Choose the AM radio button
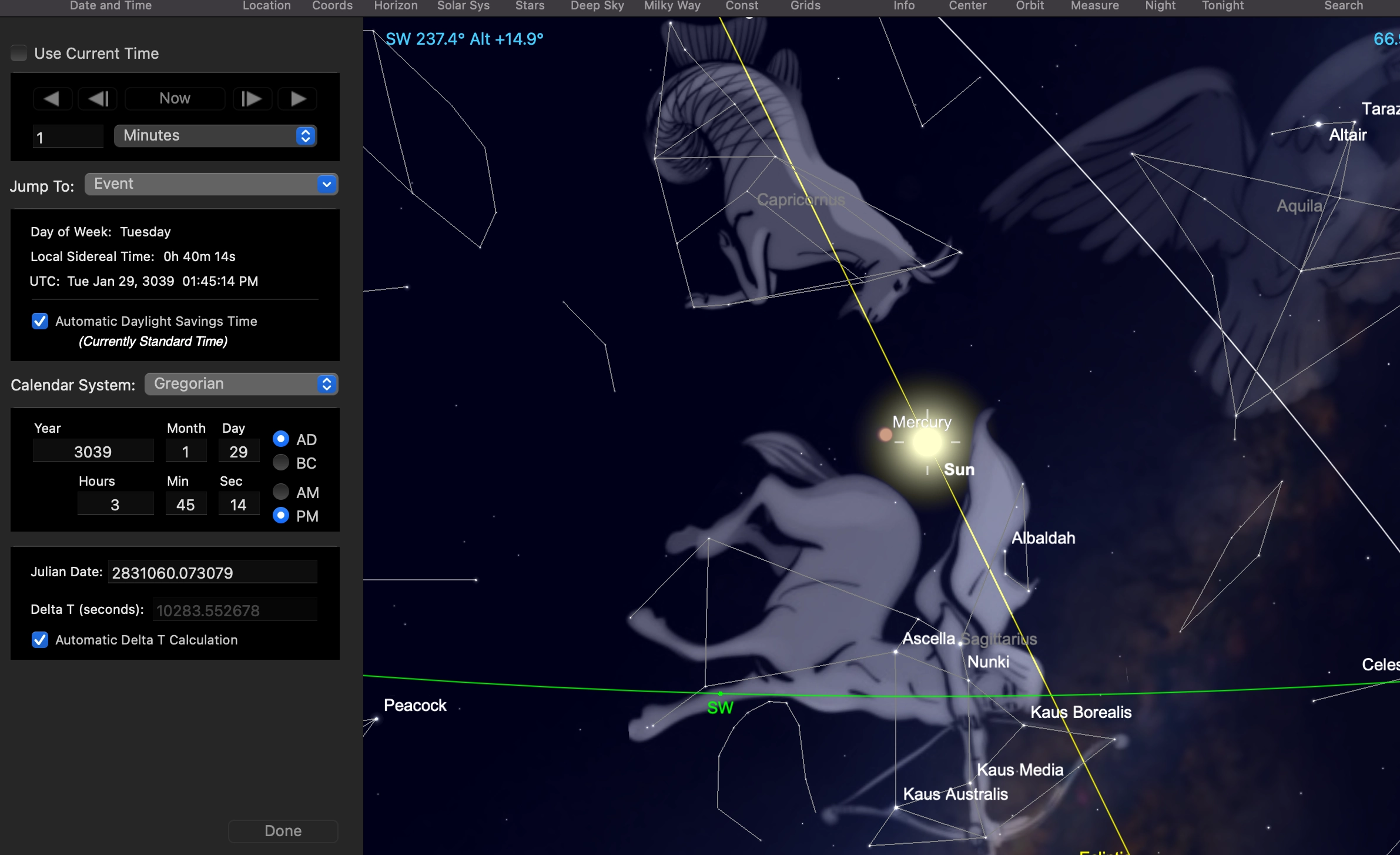 tap(281, 492)
